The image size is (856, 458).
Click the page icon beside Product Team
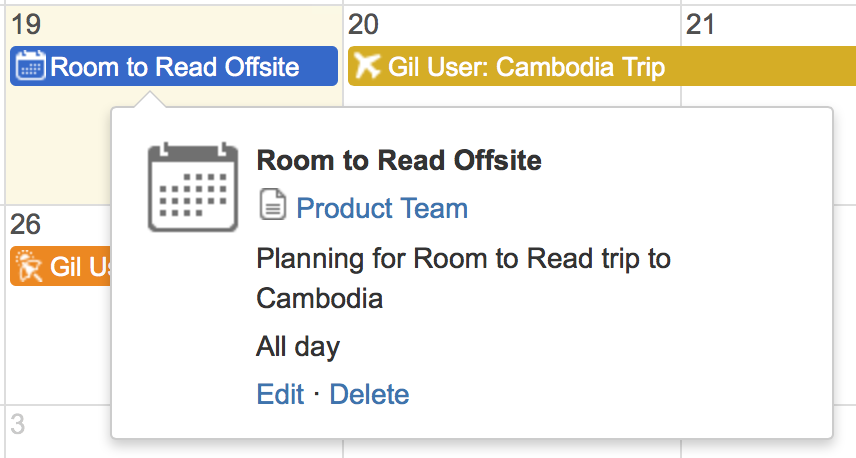(272, 208)
